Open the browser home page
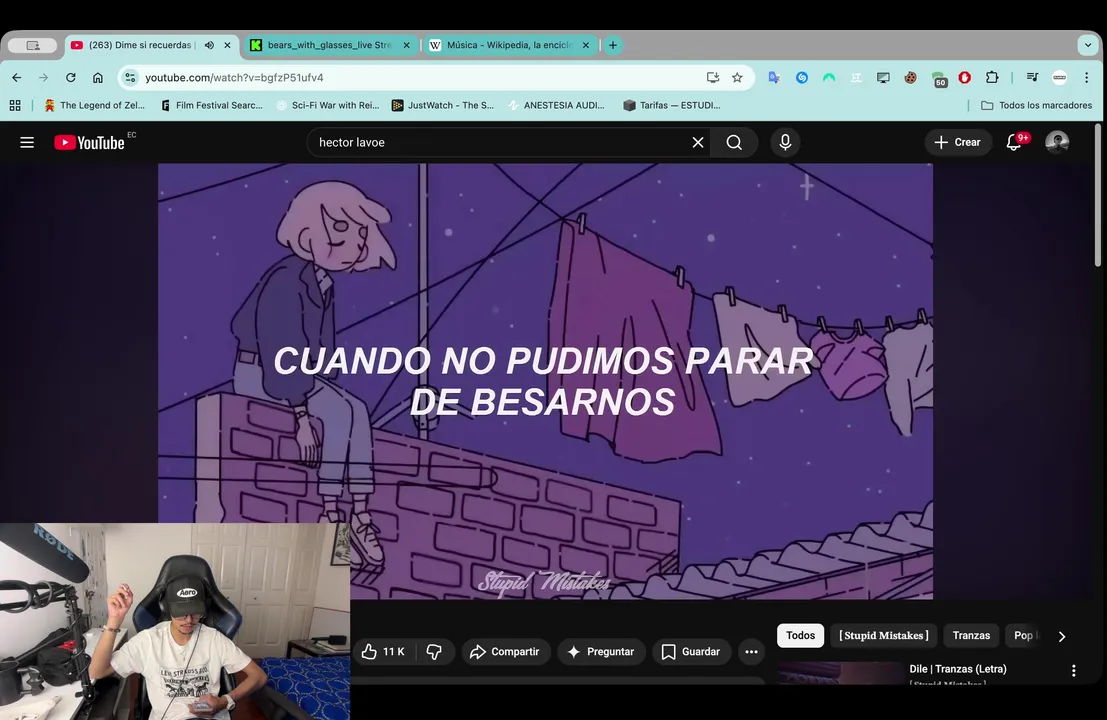This screenshot has height=720, width=1107. [97, 78]
